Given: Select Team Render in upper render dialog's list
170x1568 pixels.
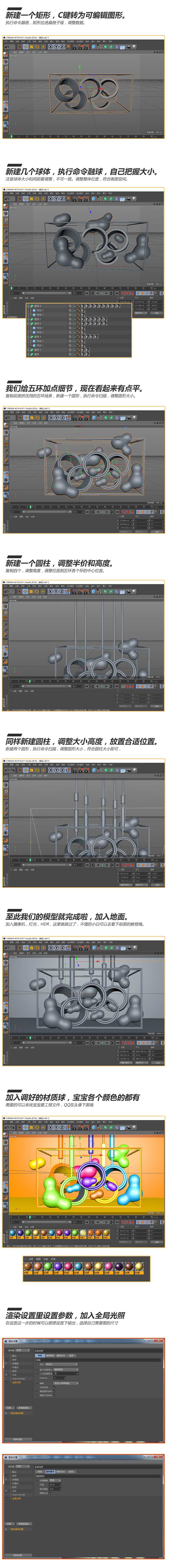Looking at the screenshot, I should 19,1379.
